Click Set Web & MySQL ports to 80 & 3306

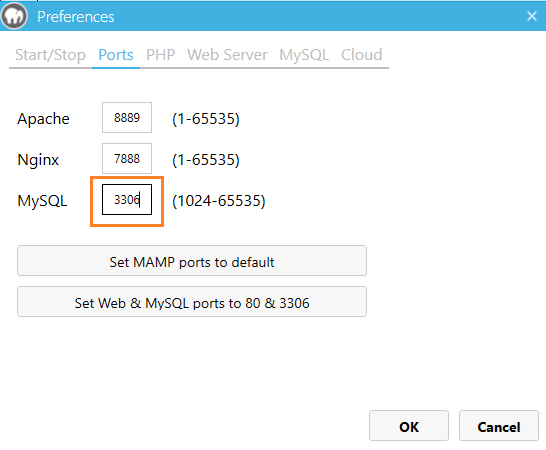(192, 302)
